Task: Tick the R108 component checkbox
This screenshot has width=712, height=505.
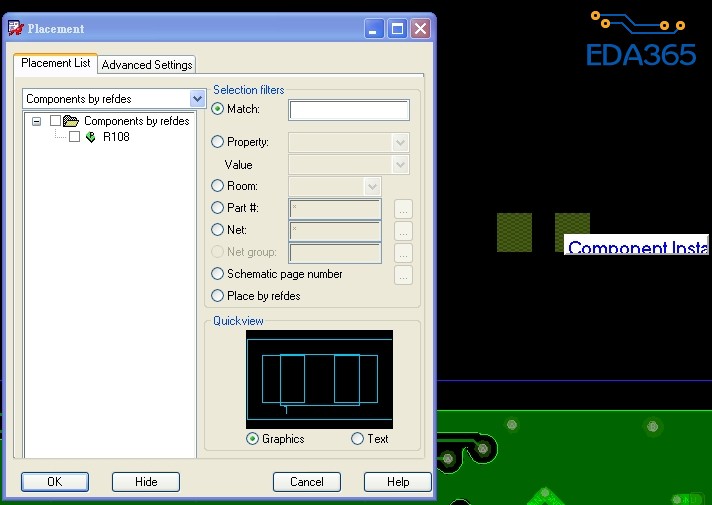Action: [74, 137]
